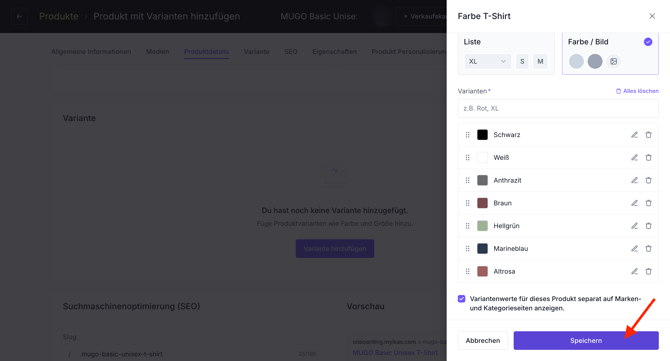
Task: Grab the drag handle of Marineblau row
Action: pyautogui.click(x=467, y=249)
